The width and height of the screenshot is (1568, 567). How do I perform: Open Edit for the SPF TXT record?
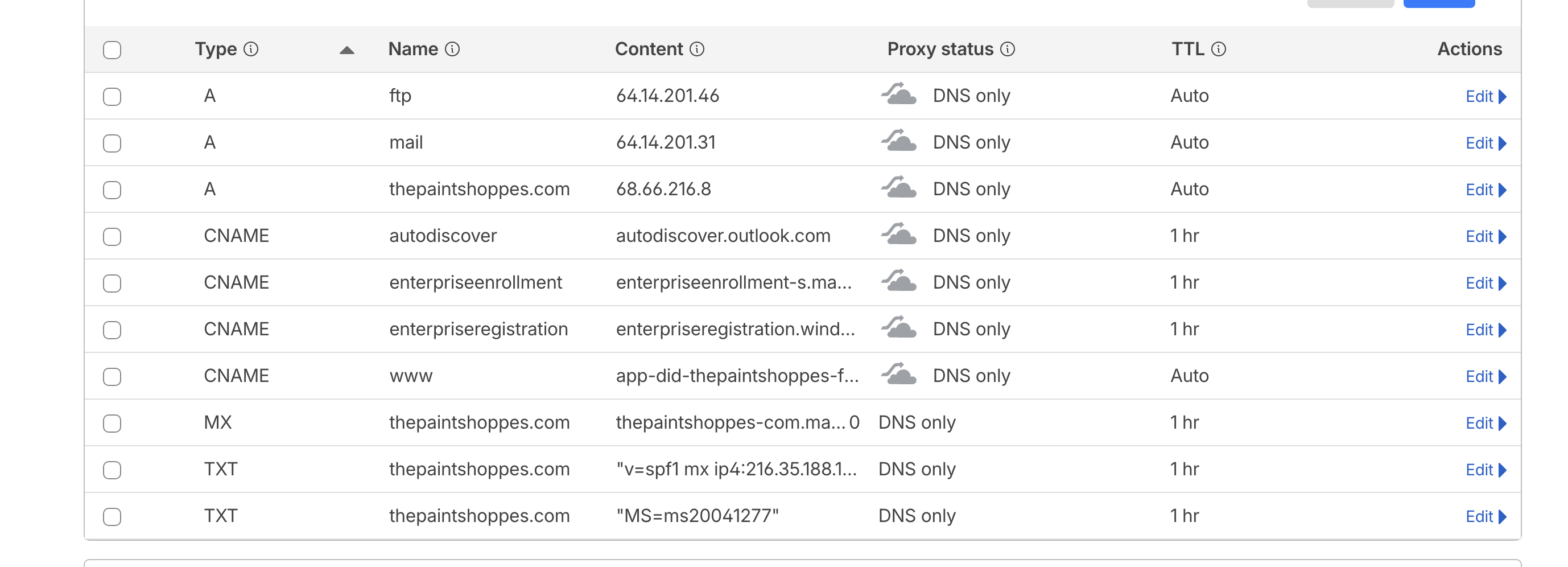coord(1484,470)
